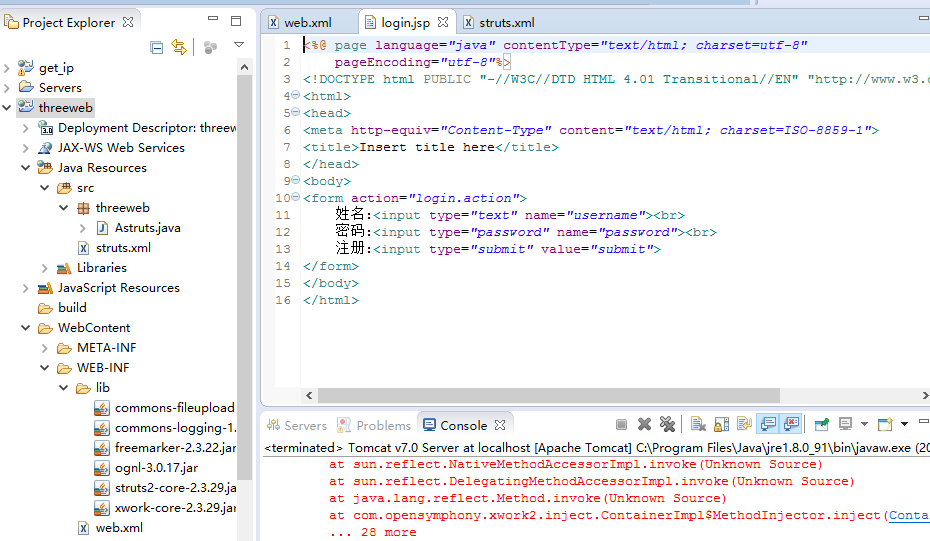Expand the Libraries node

coord(44,268)
